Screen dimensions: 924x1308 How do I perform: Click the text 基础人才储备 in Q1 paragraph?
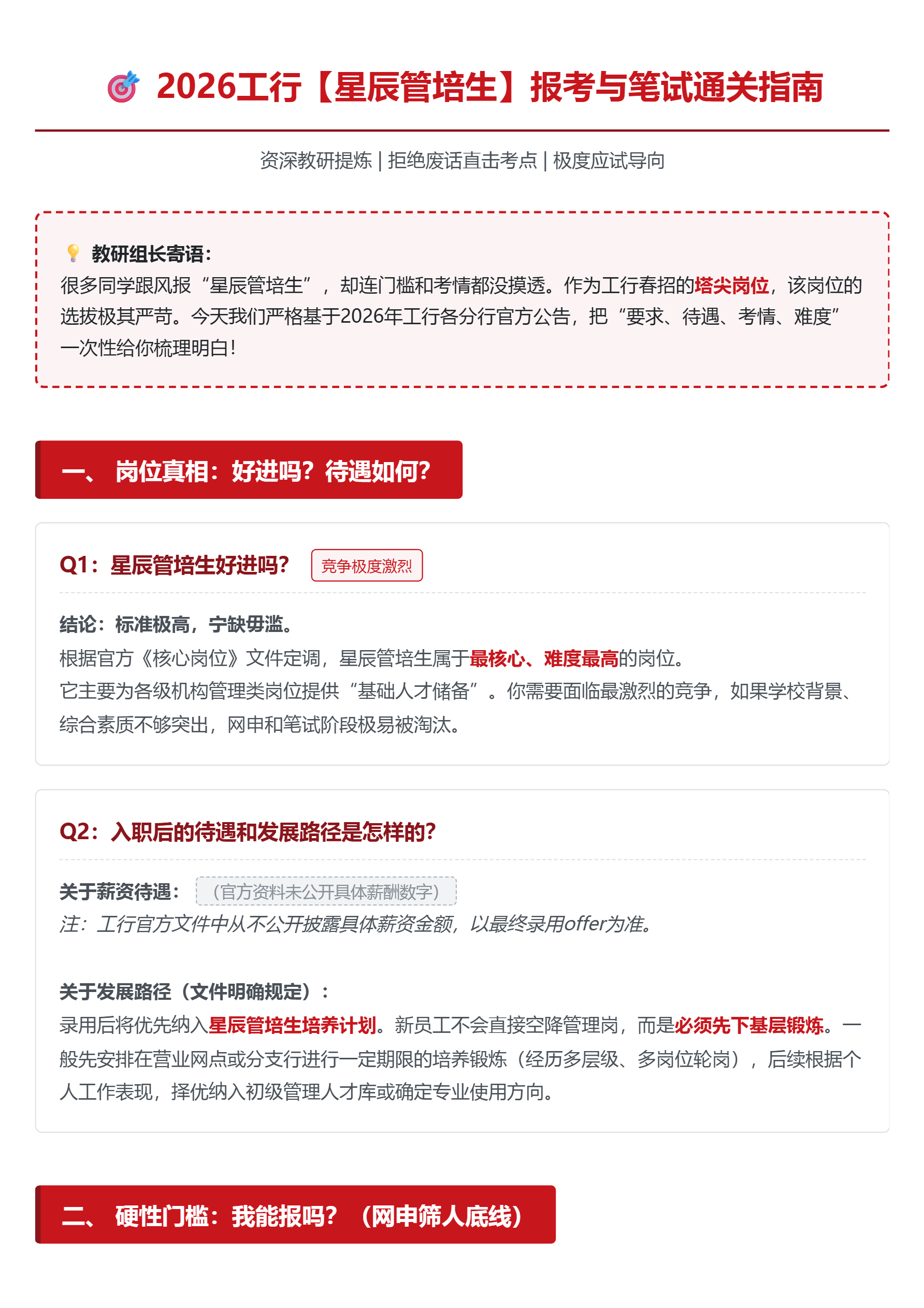click(x=413, y=692)
